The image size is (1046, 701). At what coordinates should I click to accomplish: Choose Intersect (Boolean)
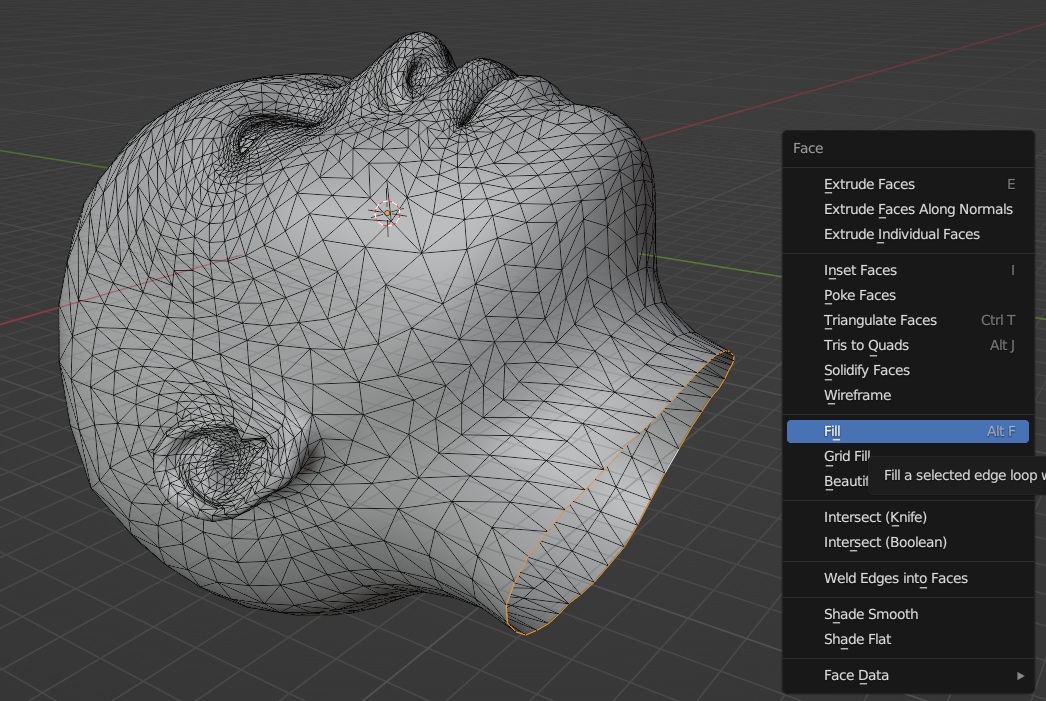click(884, 542)
